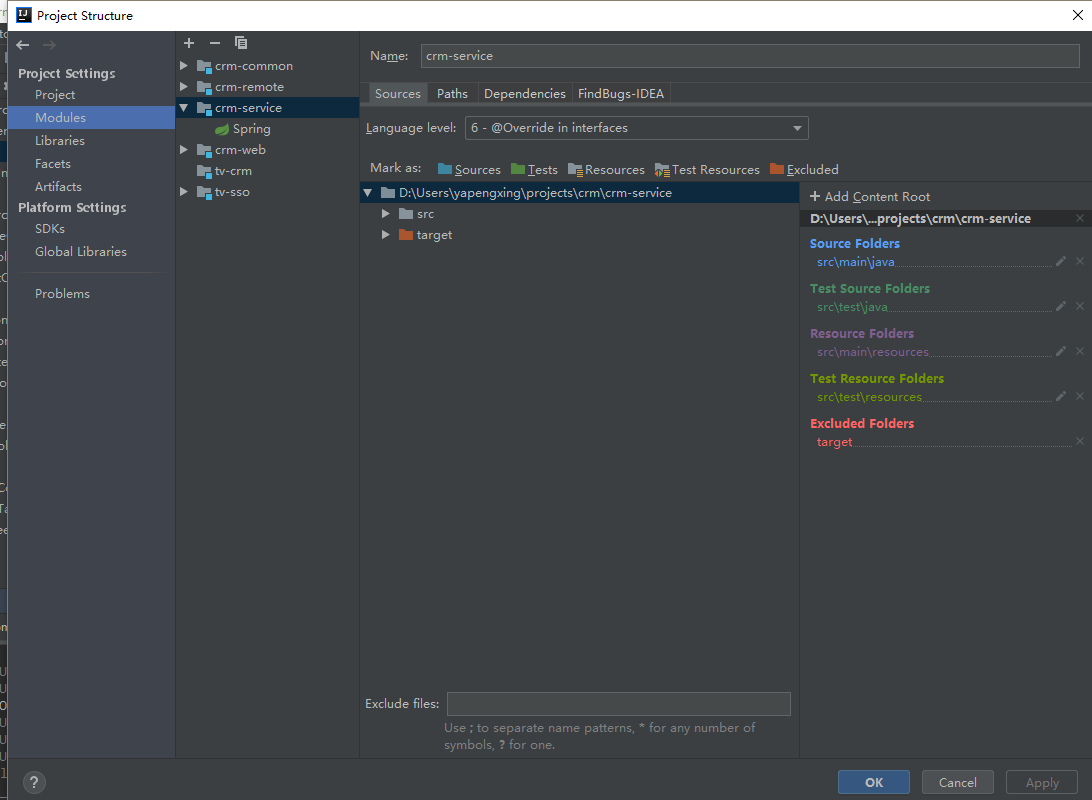Open Project settings section
This screenshot has height=800, width=1092.
(55, 95)
